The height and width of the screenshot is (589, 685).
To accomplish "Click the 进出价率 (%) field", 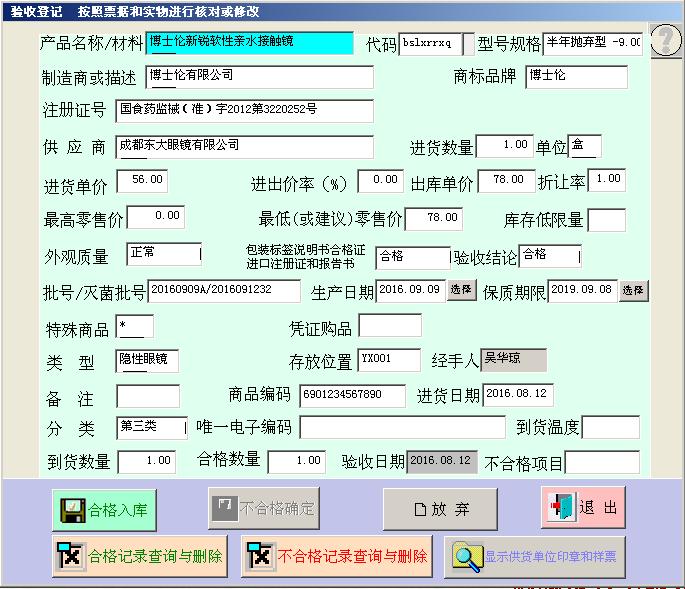I will [381, 181].
